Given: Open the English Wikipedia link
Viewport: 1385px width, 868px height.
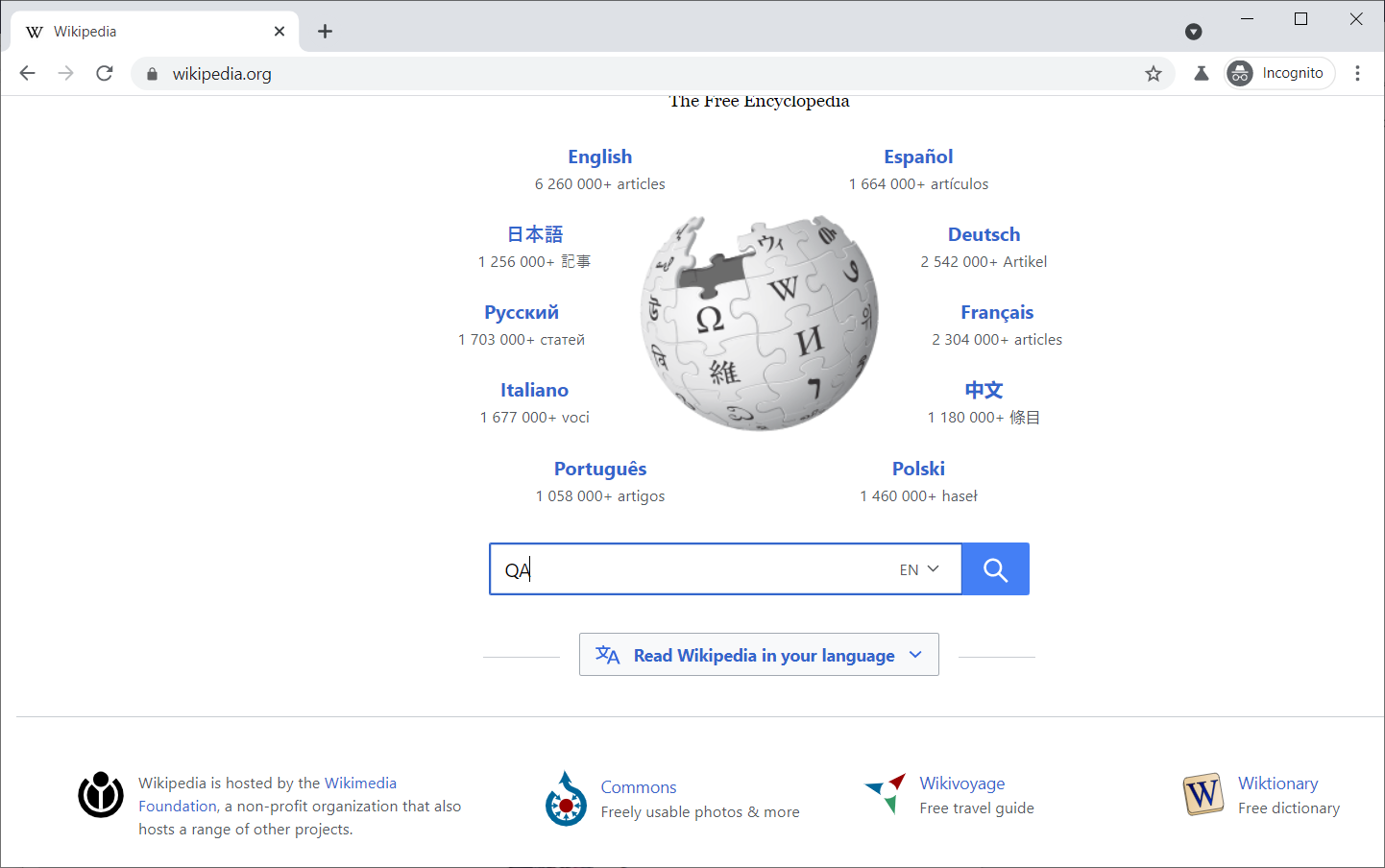Looking at the screenshot, I should click(x=599, y=156).
